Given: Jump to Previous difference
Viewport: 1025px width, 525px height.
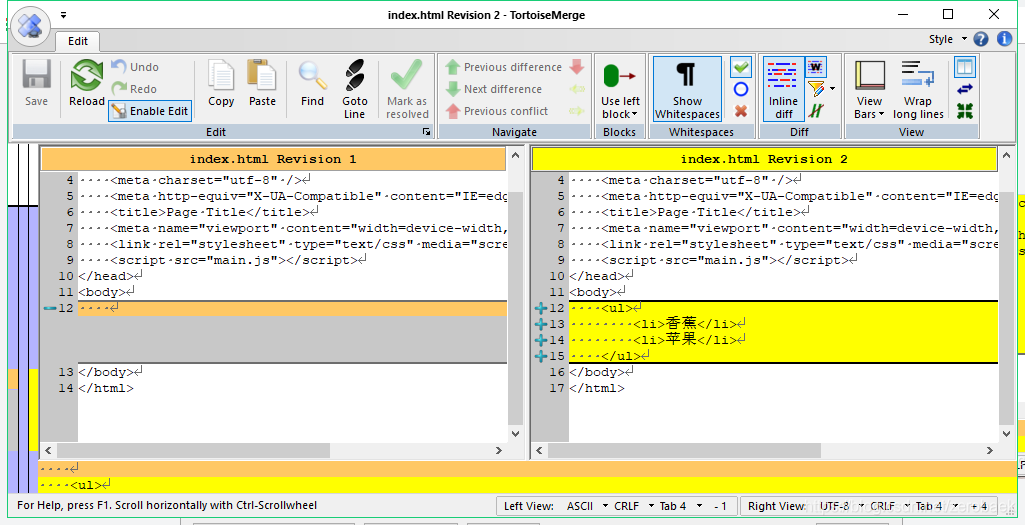Looking at the screenshot, I should click(503, 67).
